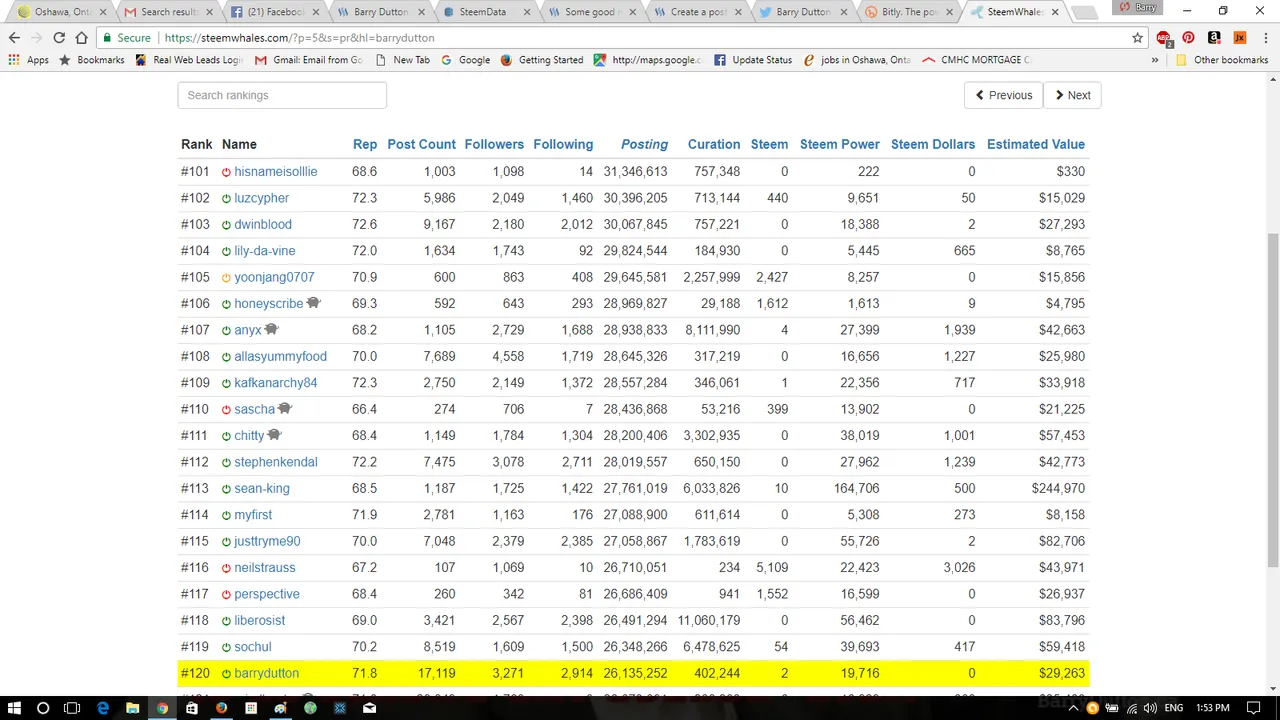Go to Previous rankings page

[x=1004, y=95]
